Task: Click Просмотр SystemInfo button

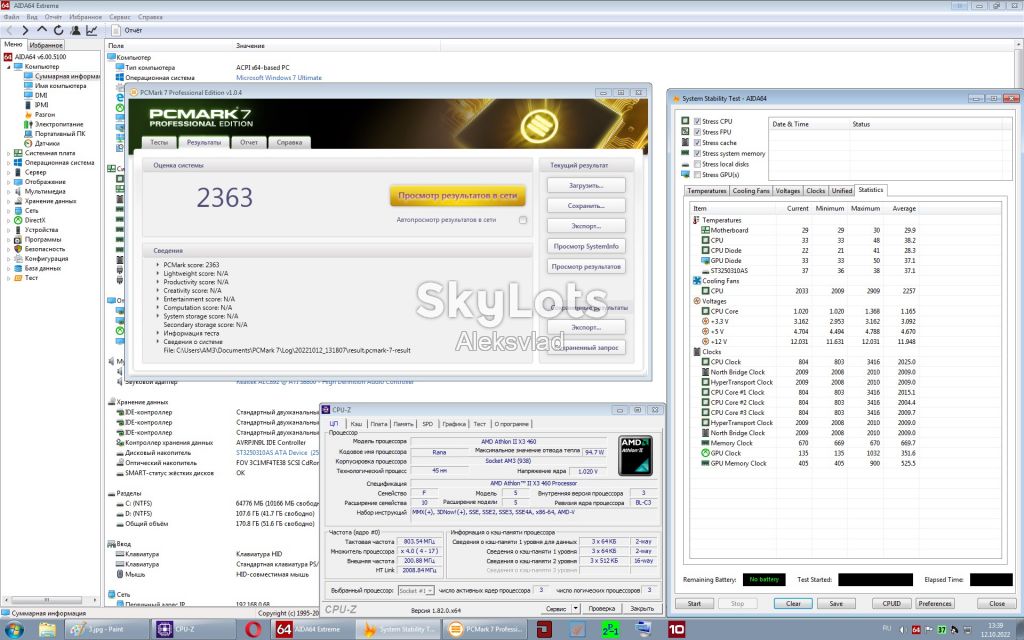Action: (586, 246)
